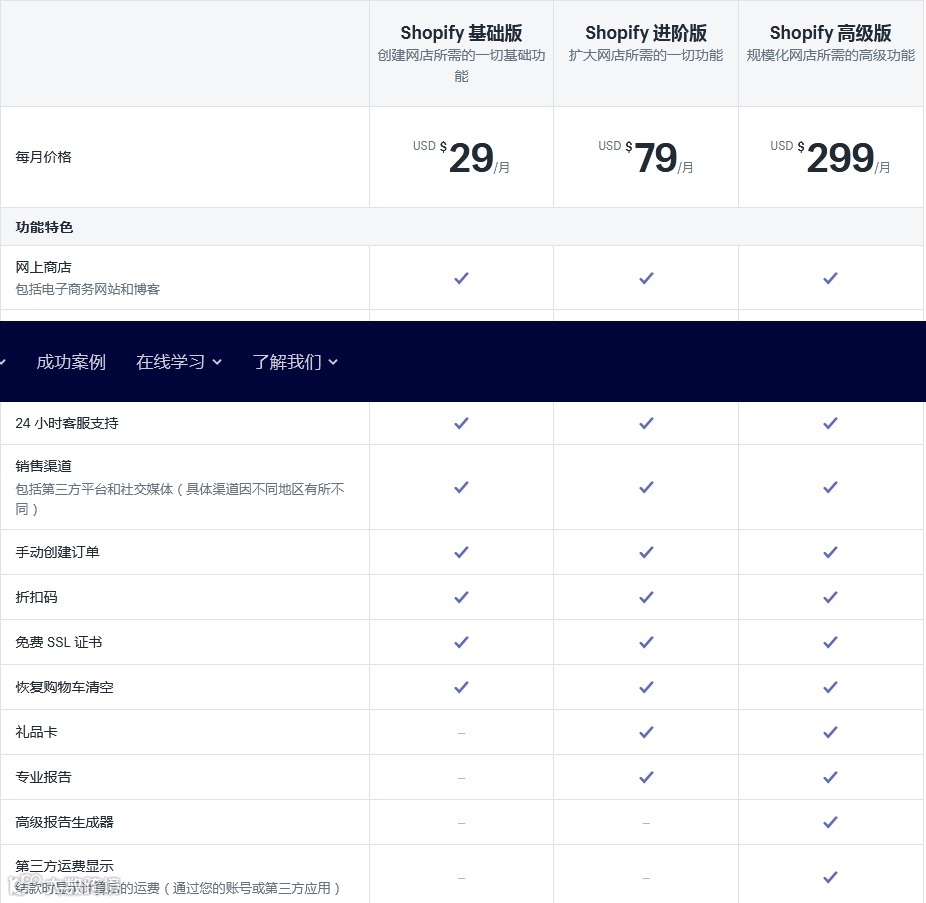Viewport: 926px width, 903px height.
Task: Click 网上商店 checkmark for 高级版
Action: click(x=830, y=278)
